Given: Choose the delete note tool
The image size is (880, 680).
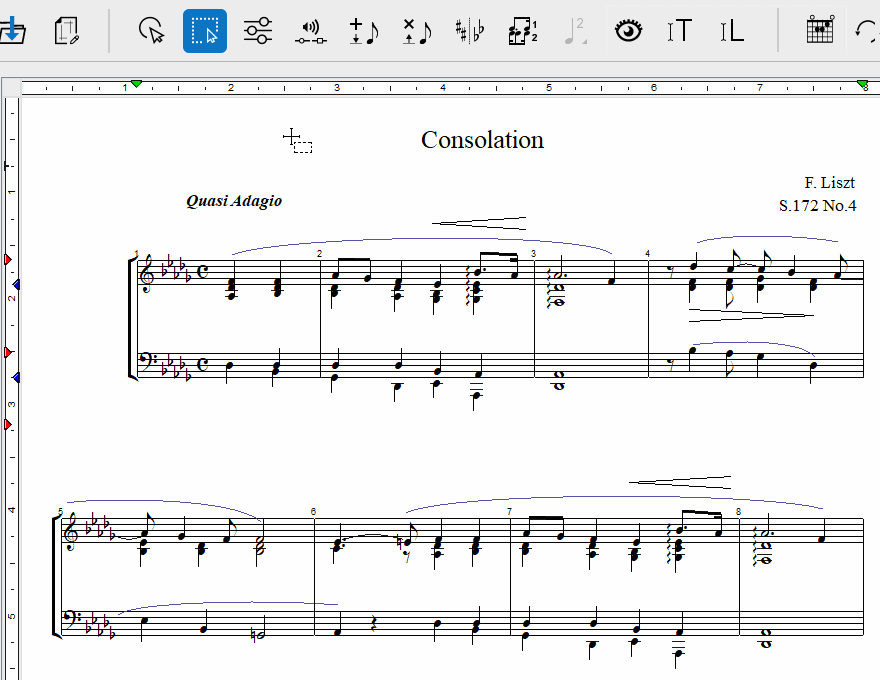Looking at the screenshot, I should (x=417, y=31).
